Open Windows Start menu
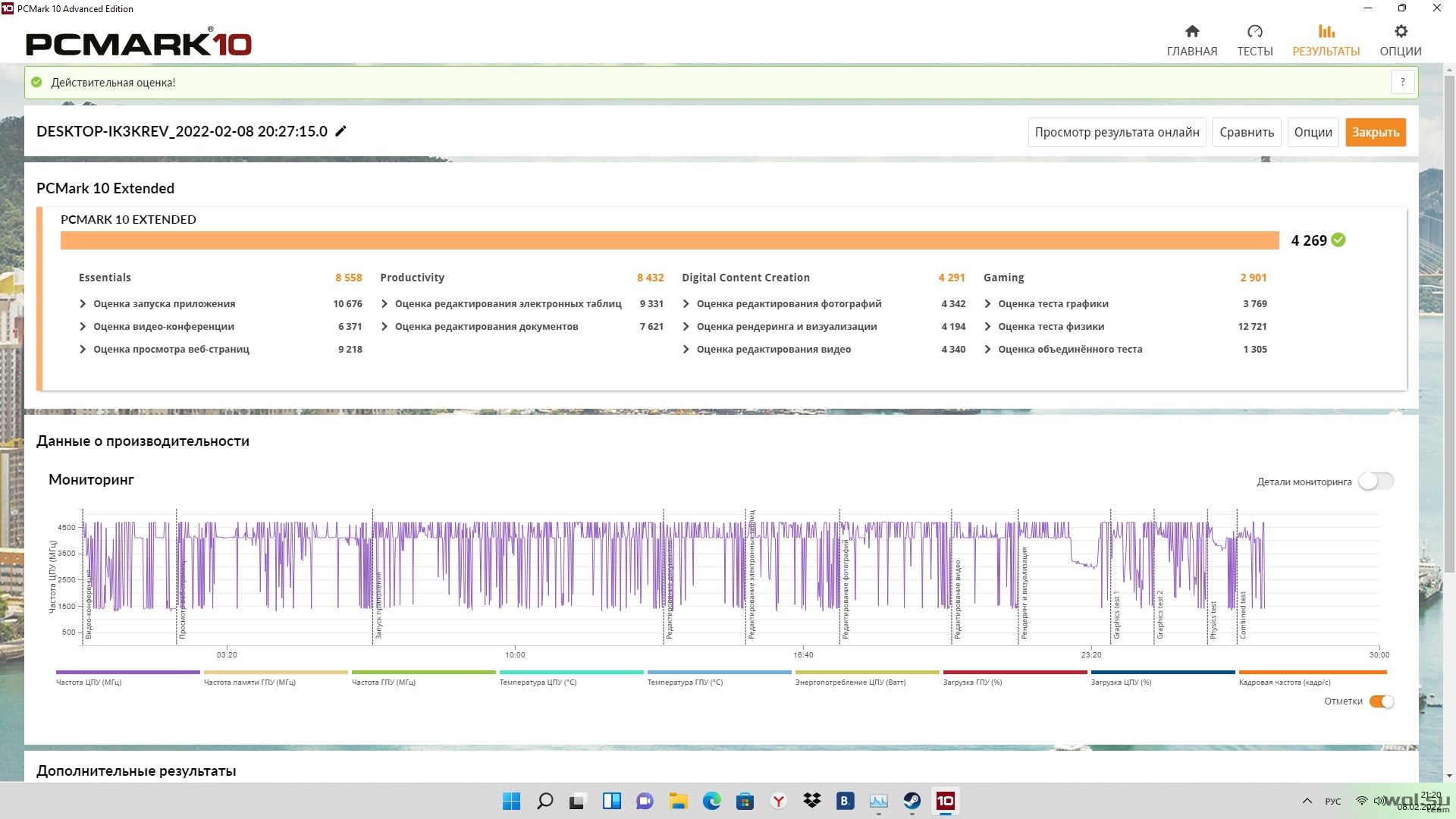1456x819 pixels. click(512, 801)
